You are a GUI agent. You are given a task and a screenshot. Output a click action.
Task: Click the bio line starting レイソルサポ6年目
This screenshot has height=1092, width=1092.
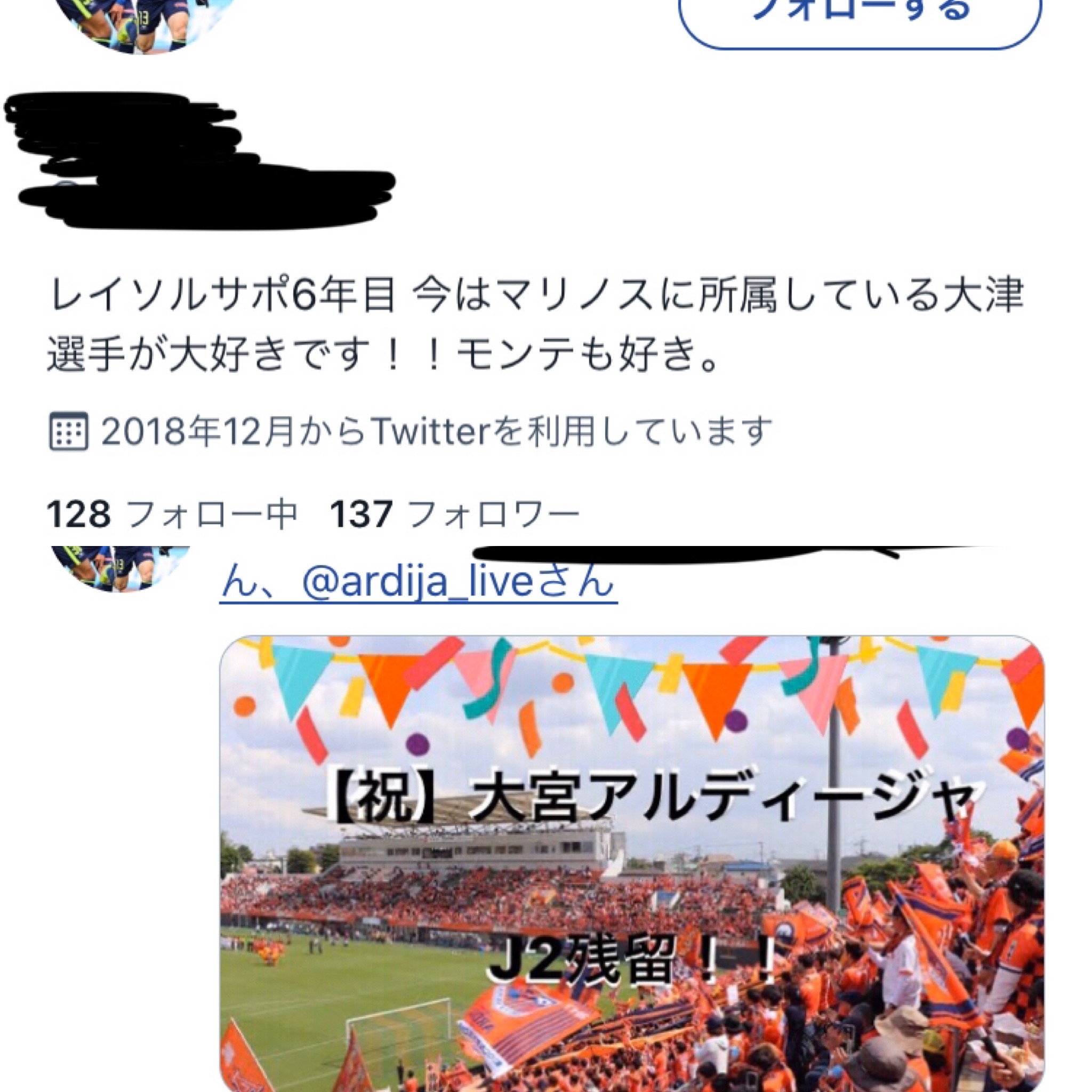(x=536, y=295)
